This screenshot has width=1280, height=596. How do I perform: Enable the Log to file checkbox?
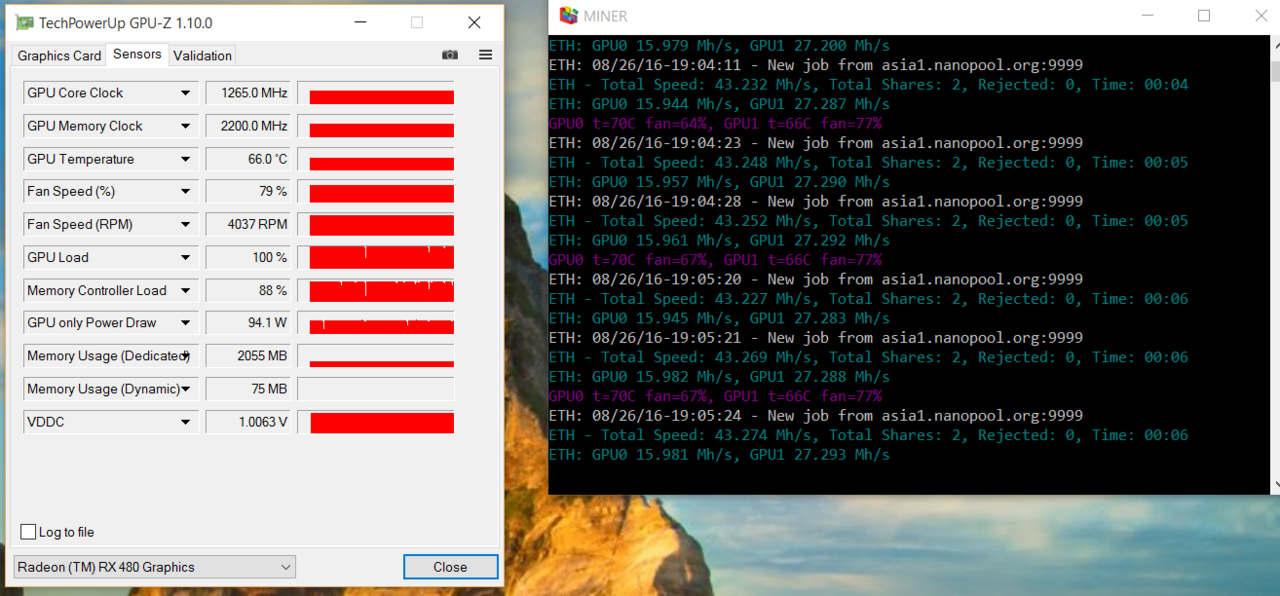click(x=28, y=532)
